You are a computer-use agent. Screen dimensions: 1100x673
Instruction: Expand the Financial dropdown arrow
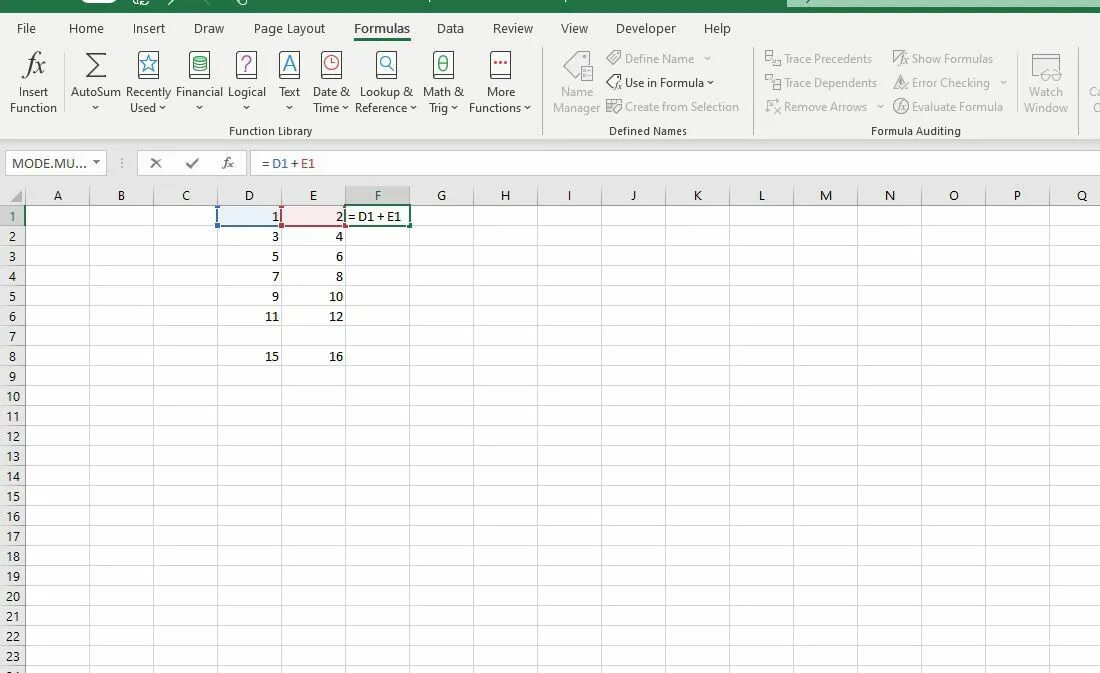199,108
